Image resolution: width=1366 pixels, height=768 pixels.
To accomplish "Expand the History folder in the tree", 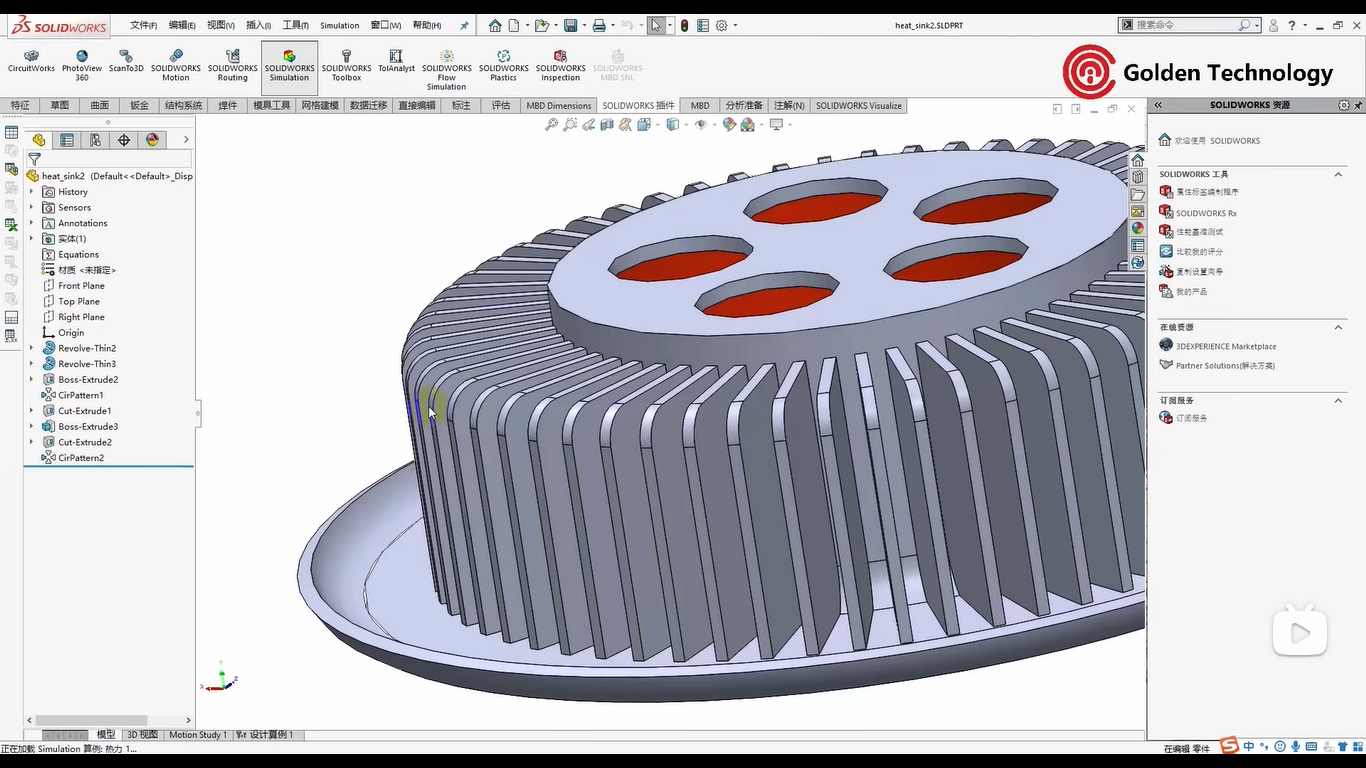I will click(31, 192).
